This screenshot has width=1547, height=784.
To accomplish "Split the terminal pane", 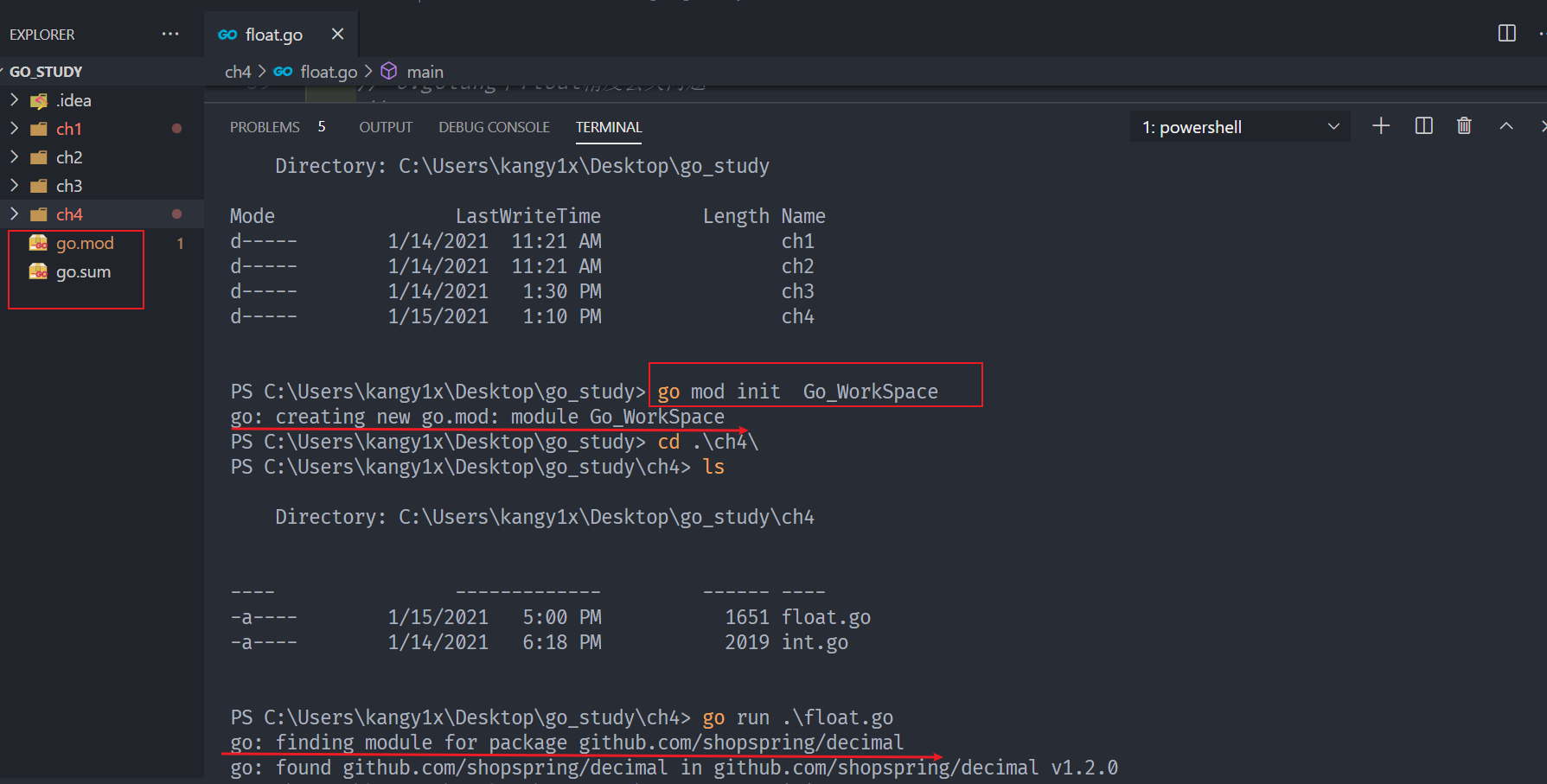I will pyautogui.click(x=1422, y=126).
